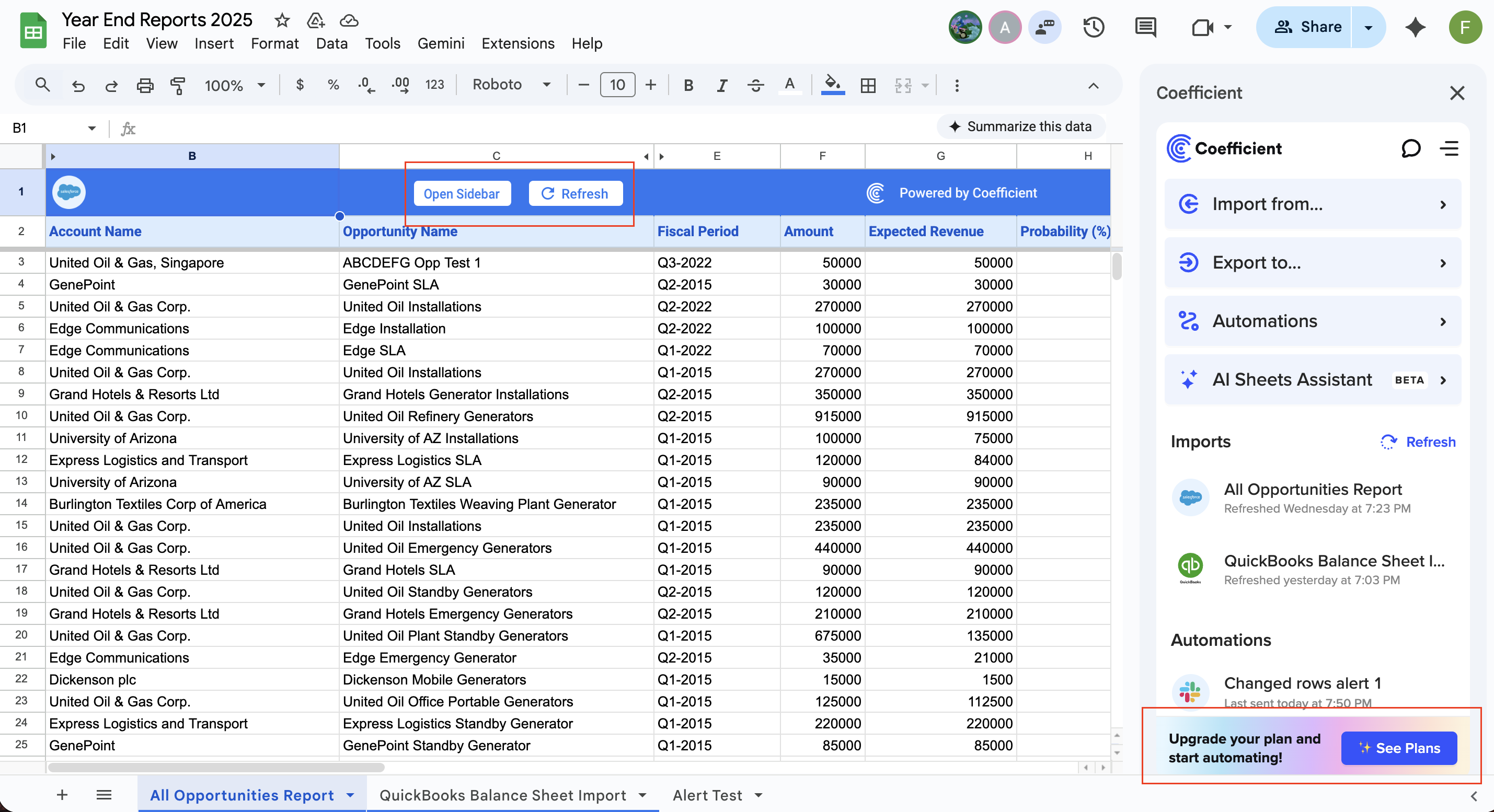Switch to QuickBooks Balance Sheet Import tab
Viewport: 1494px width, 812px height.
click(502, 795)
